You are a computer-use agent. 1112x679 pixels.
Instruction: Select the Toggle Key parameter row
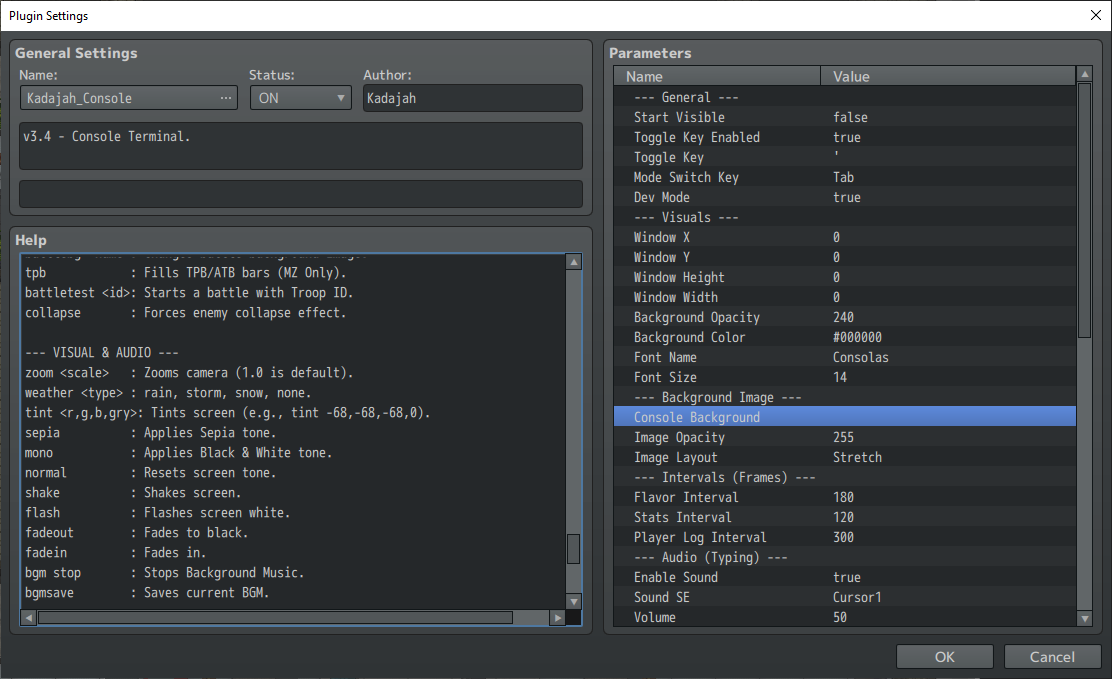[x=845, y=158]
